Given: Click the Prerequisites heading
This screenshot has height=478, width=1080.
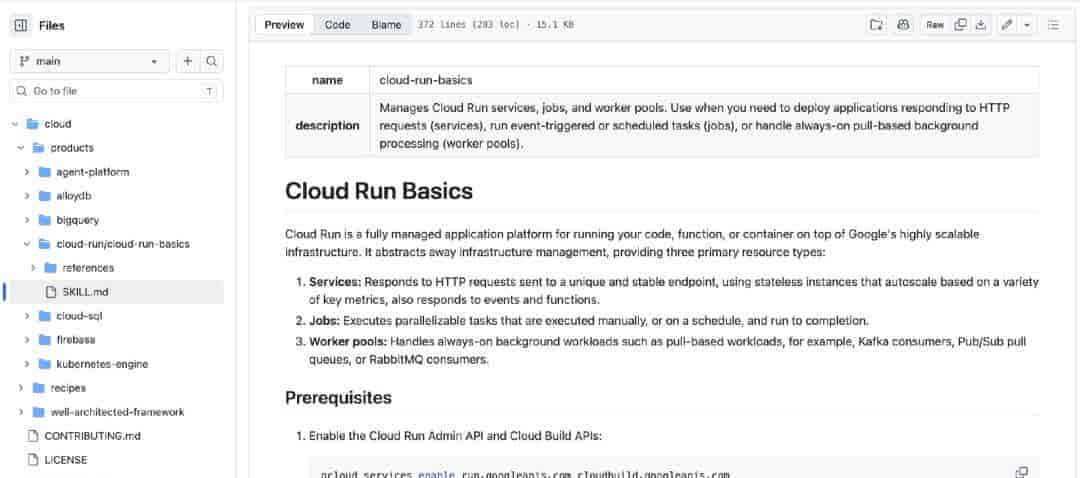Looking at the screenshot, I should click(338, 397).
